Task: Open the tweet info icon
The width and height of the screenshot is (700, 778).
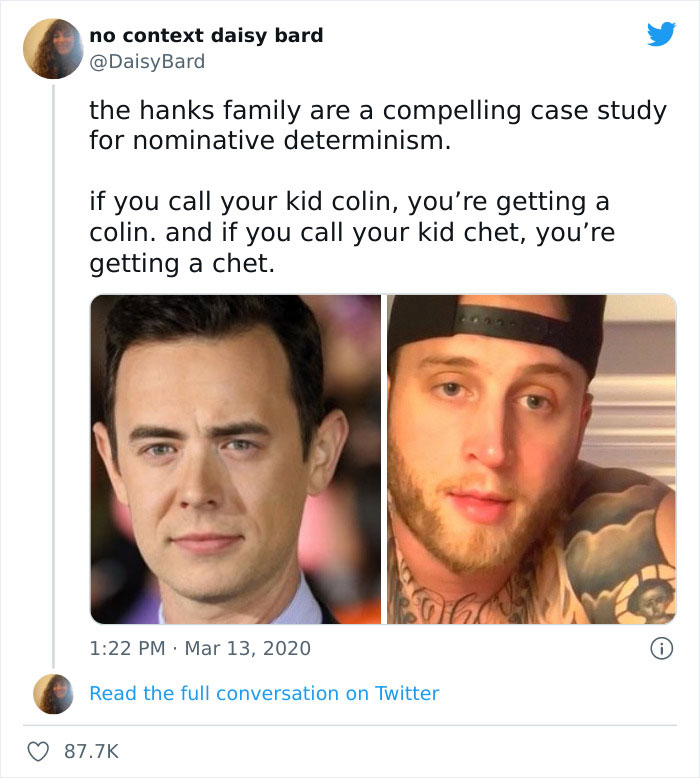Action: coord(661,648)
